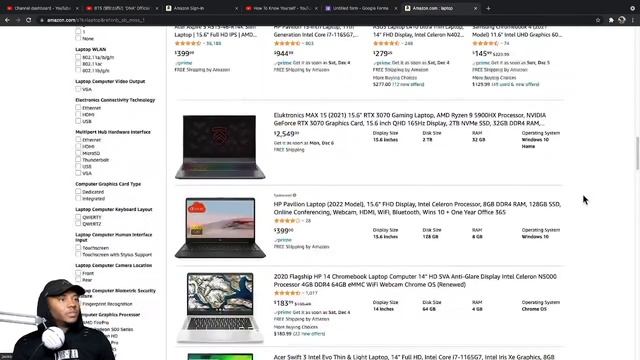Check the None filter option
The width and height of the screenshot is (640, 360).
[78, 38]
